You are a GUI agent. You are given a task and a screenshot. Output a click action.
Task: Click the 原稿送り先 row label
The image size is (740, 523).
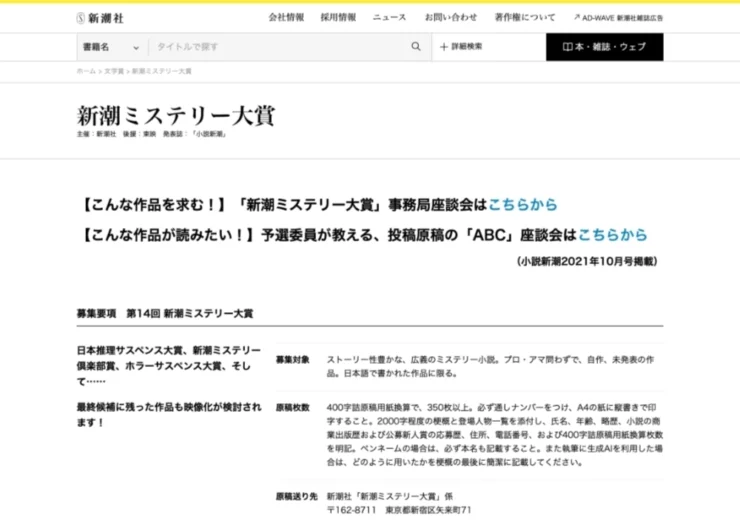pos(296,496)
